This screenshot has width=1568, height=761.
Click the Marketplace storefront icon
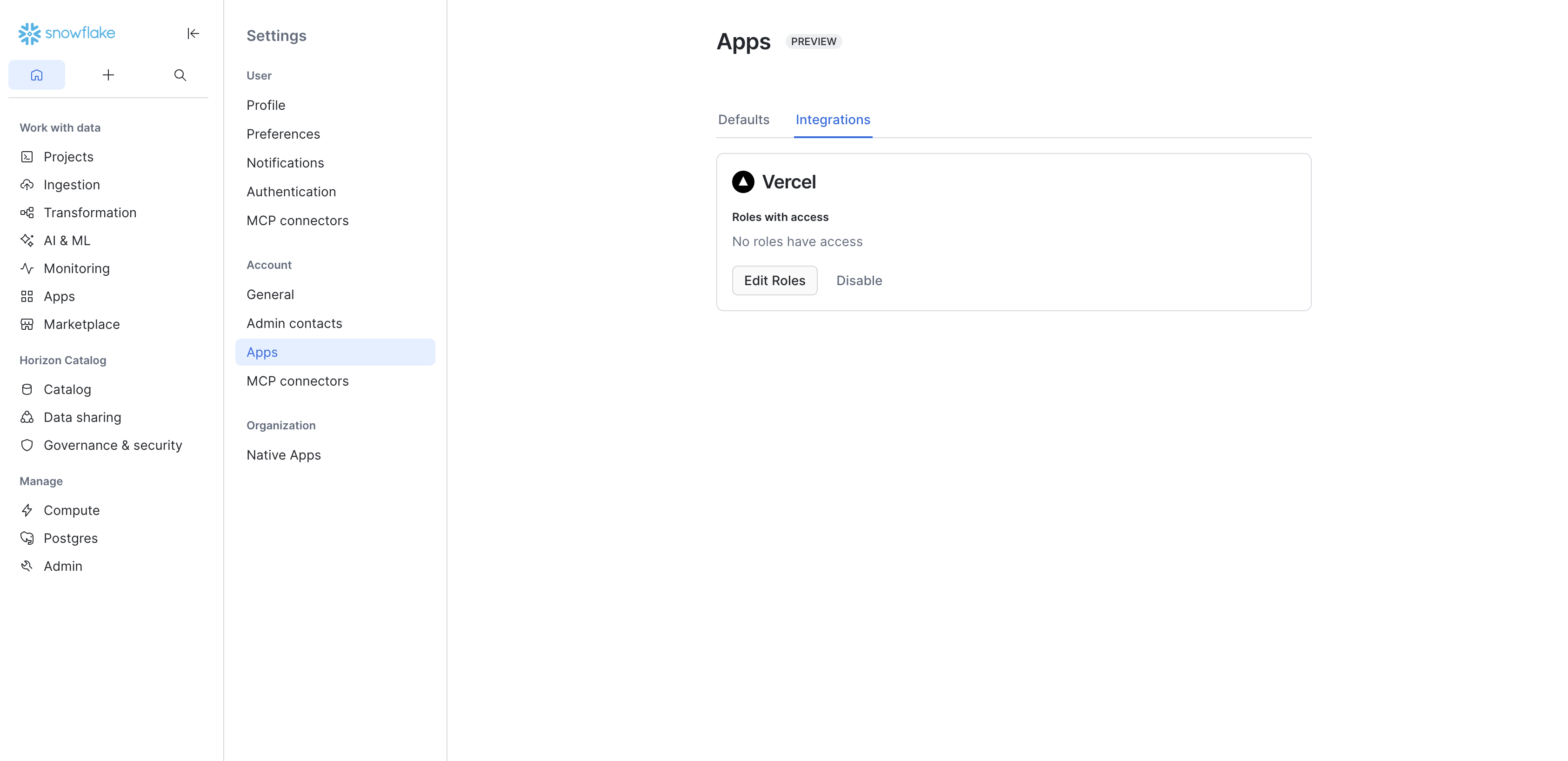pos(27,325)
